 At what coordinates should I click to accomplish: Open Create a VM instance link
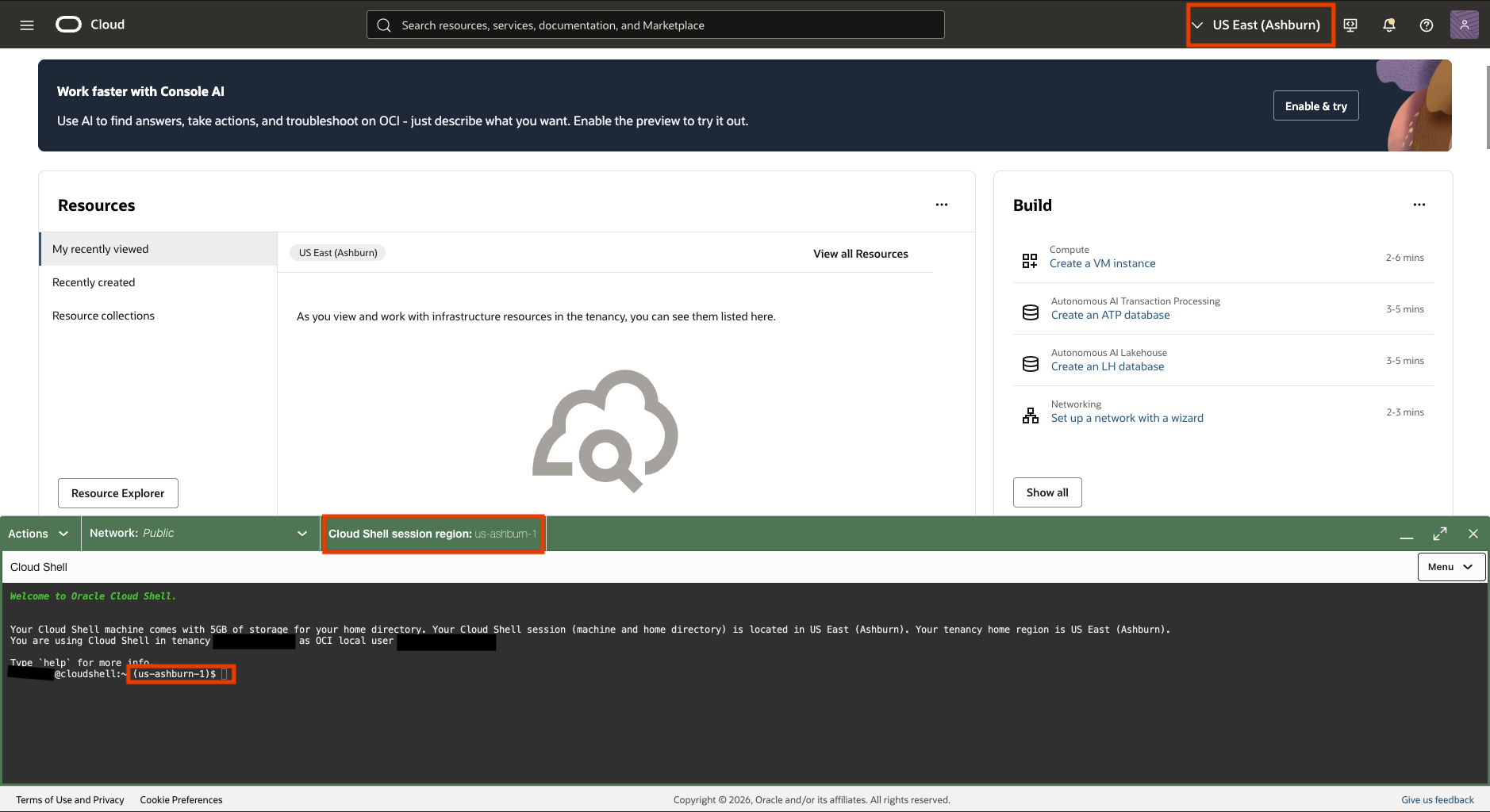pos(1102,264)
